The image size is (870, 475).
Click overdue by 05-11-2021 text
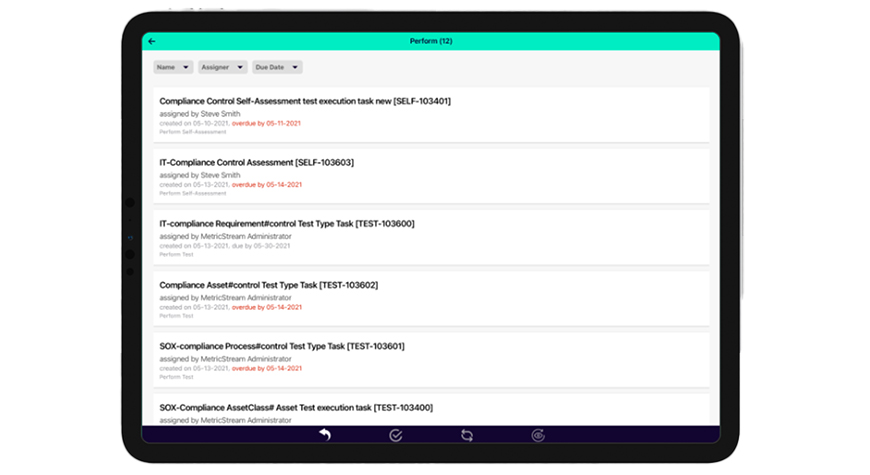(x=266, y=123)
